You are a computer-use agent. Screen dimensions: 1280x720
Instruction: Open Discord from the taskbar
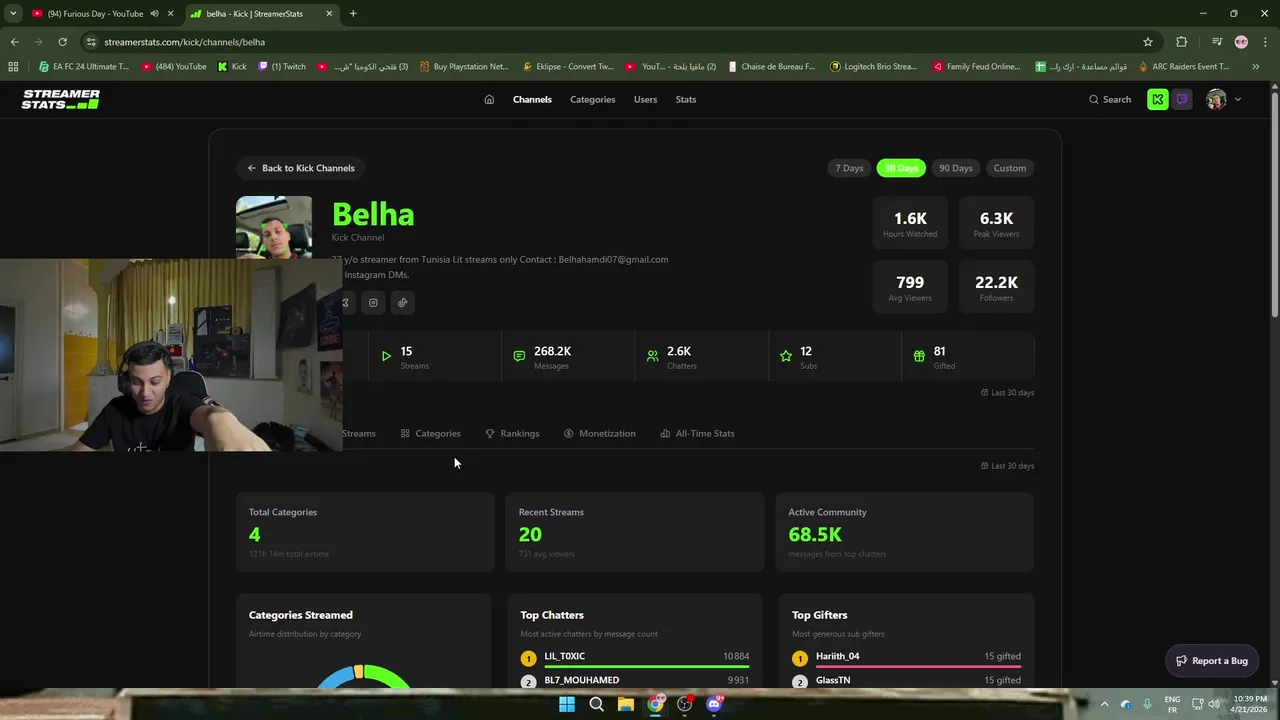[714, 704]
